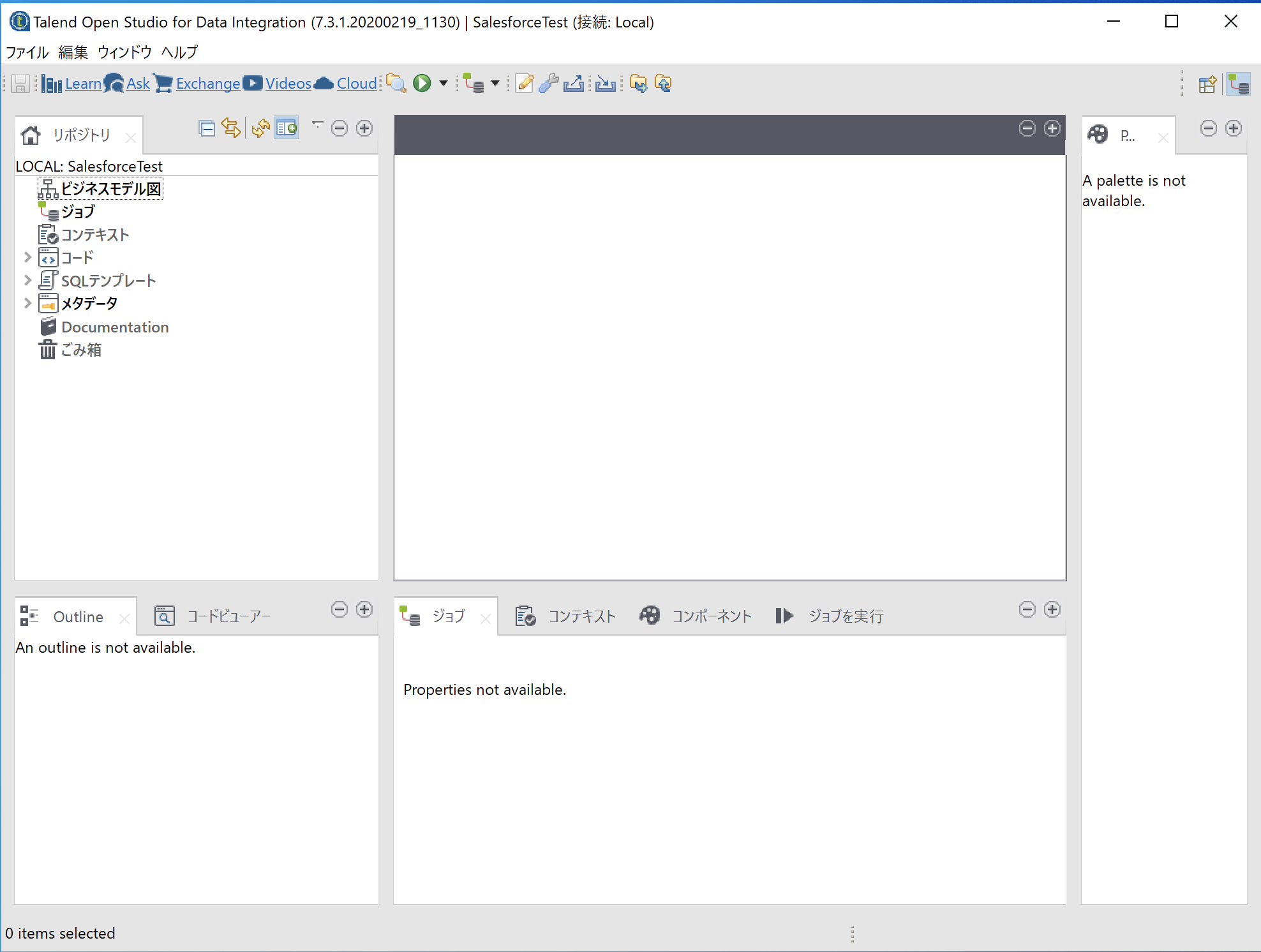Image resolution: width=1261 pixels, height=952 pixels.
Task: Export items using the export arrow icon
Action: pyautogui.click(x=573, y=83)
